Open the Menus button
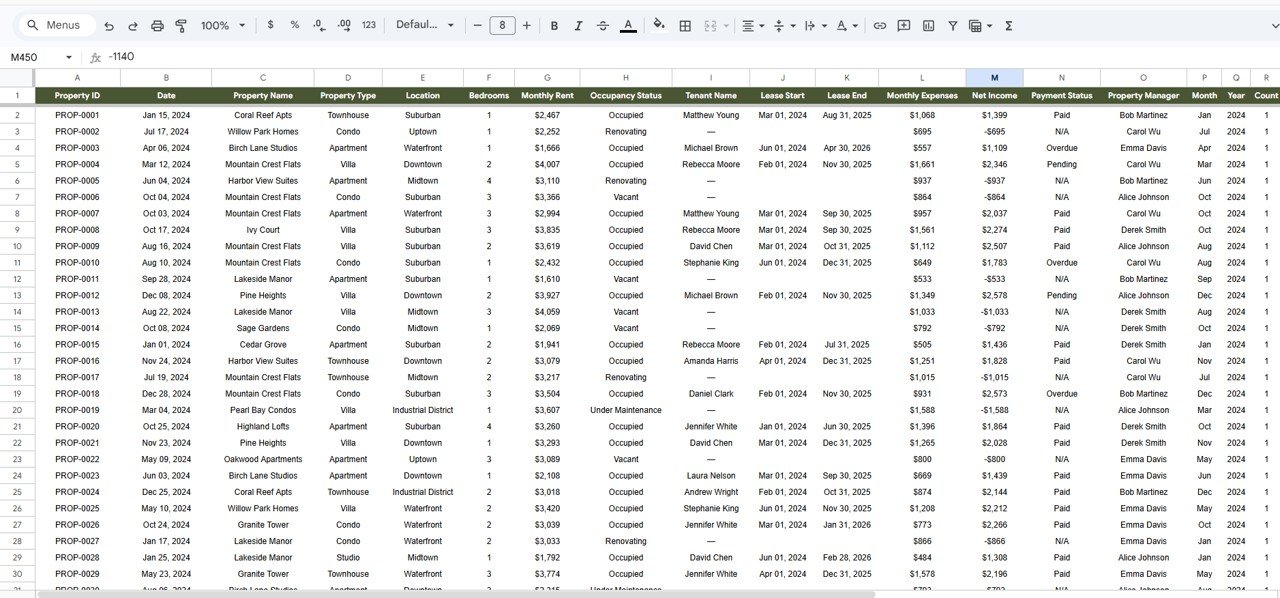Viewport: 1280px width, 598px height. 55,24
